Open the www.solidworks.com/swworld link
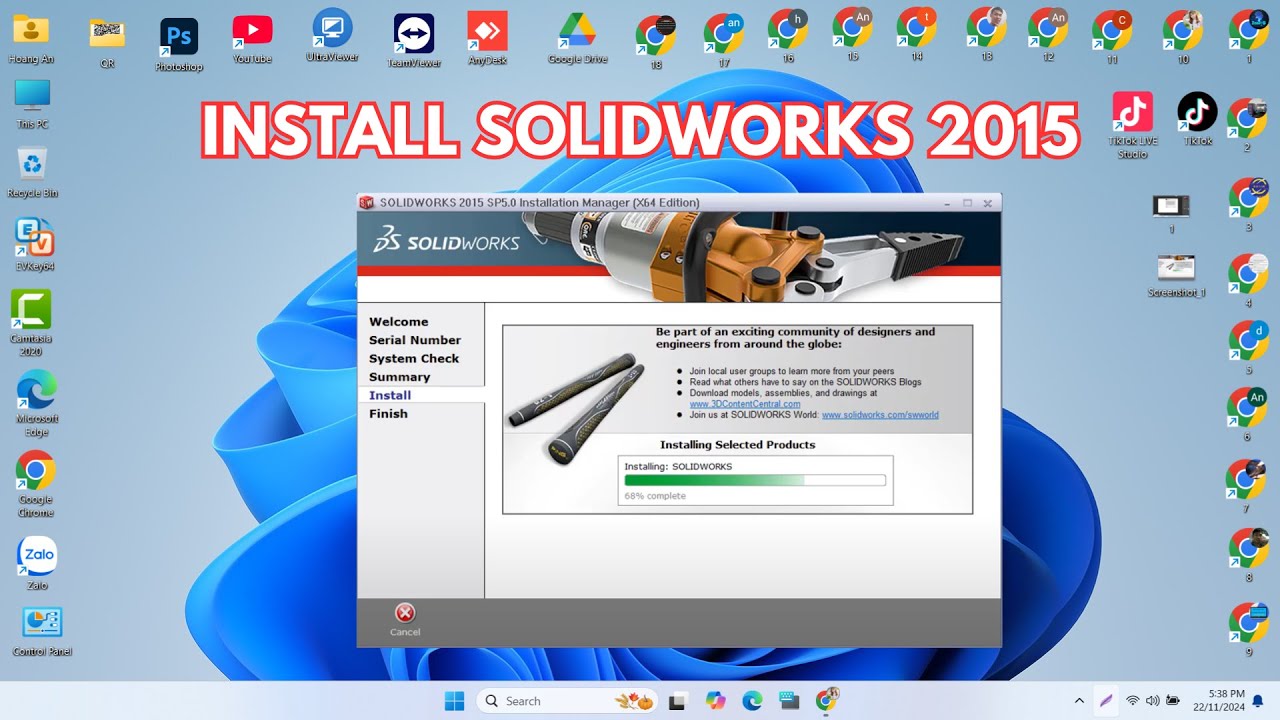This screenshot has height=720, width=1280. pyautogui.click(x=880, y=415)
